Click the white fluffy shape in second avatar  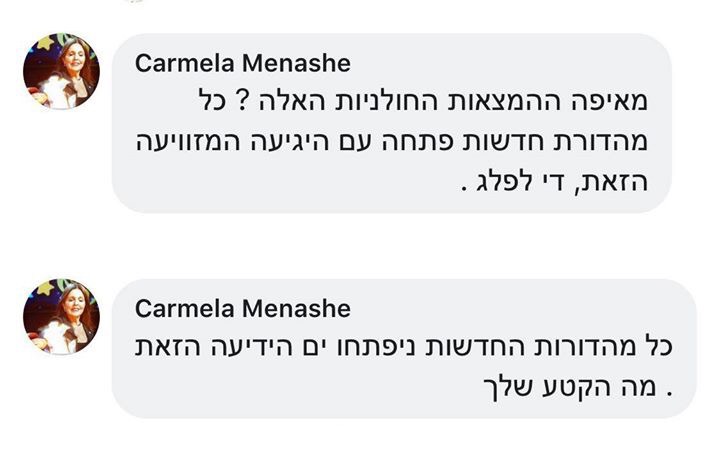53,338
